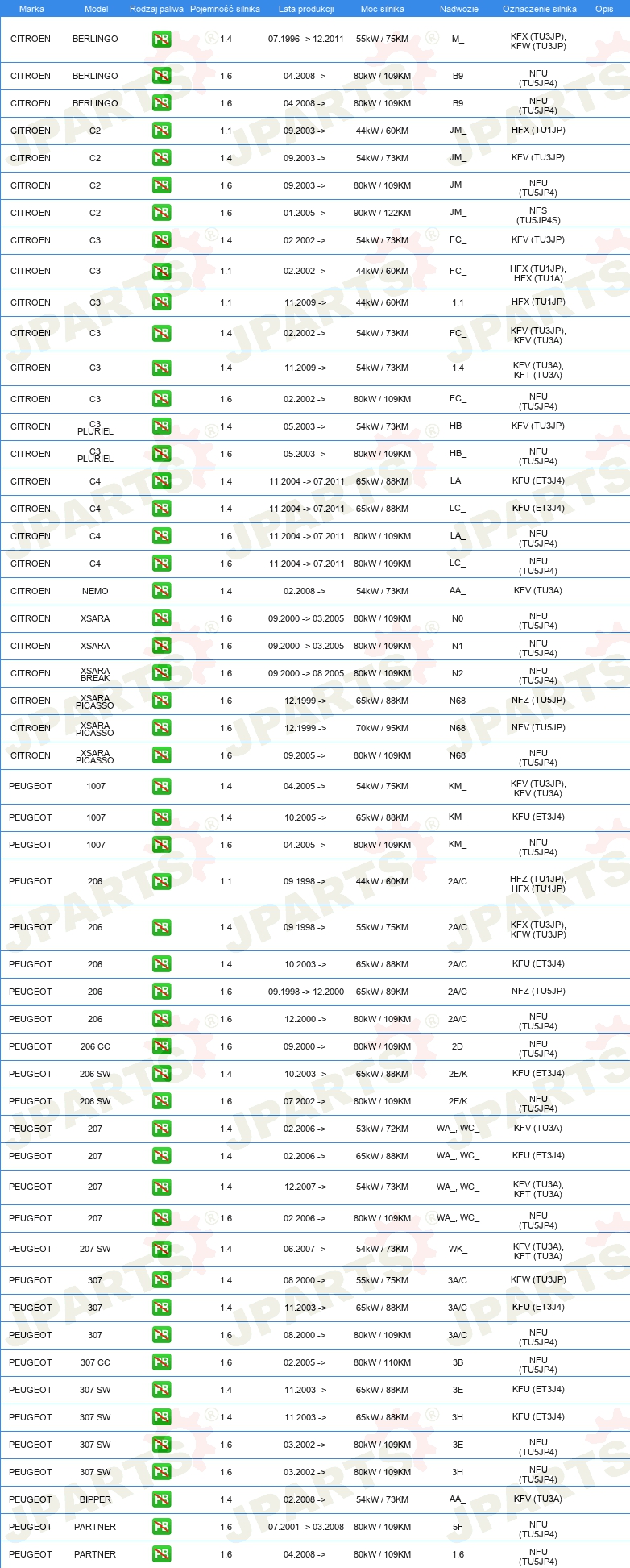Click fuel icon in C3 Pluriel 1.6 row

pos(161,454)
